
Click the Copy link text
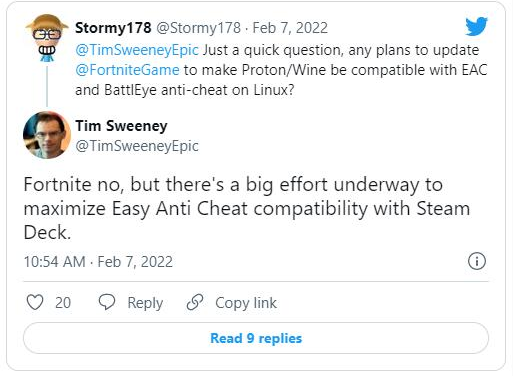tap(246, 303)
